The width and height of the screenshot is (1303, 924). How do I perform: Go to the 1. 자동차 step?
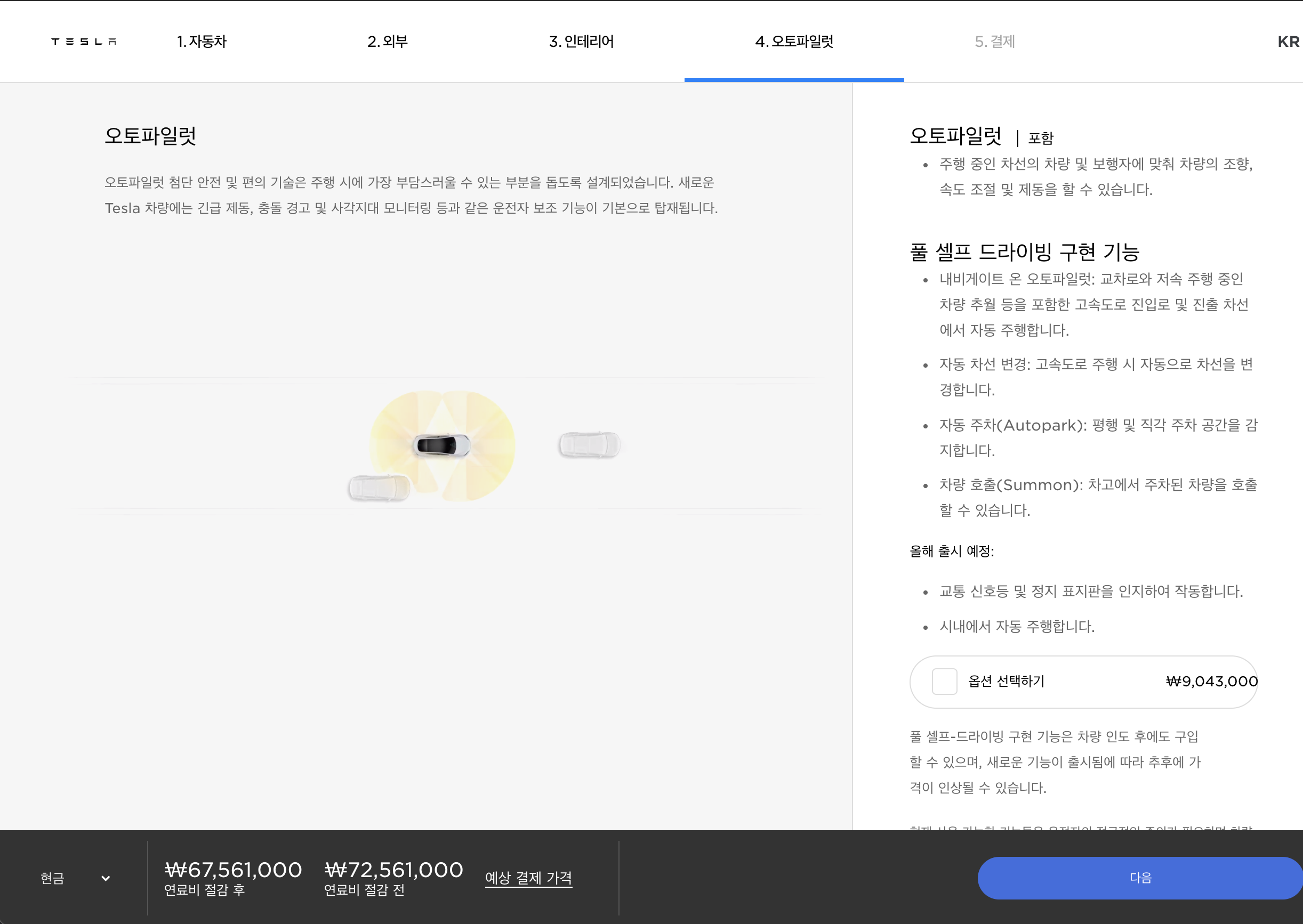pos(202,42)
